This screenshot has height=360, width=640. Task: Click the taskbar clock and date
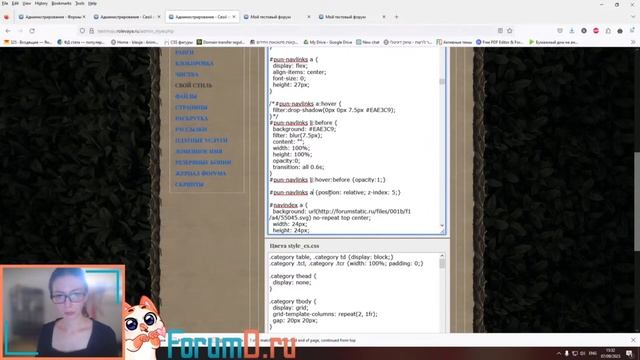coord(611,353)
